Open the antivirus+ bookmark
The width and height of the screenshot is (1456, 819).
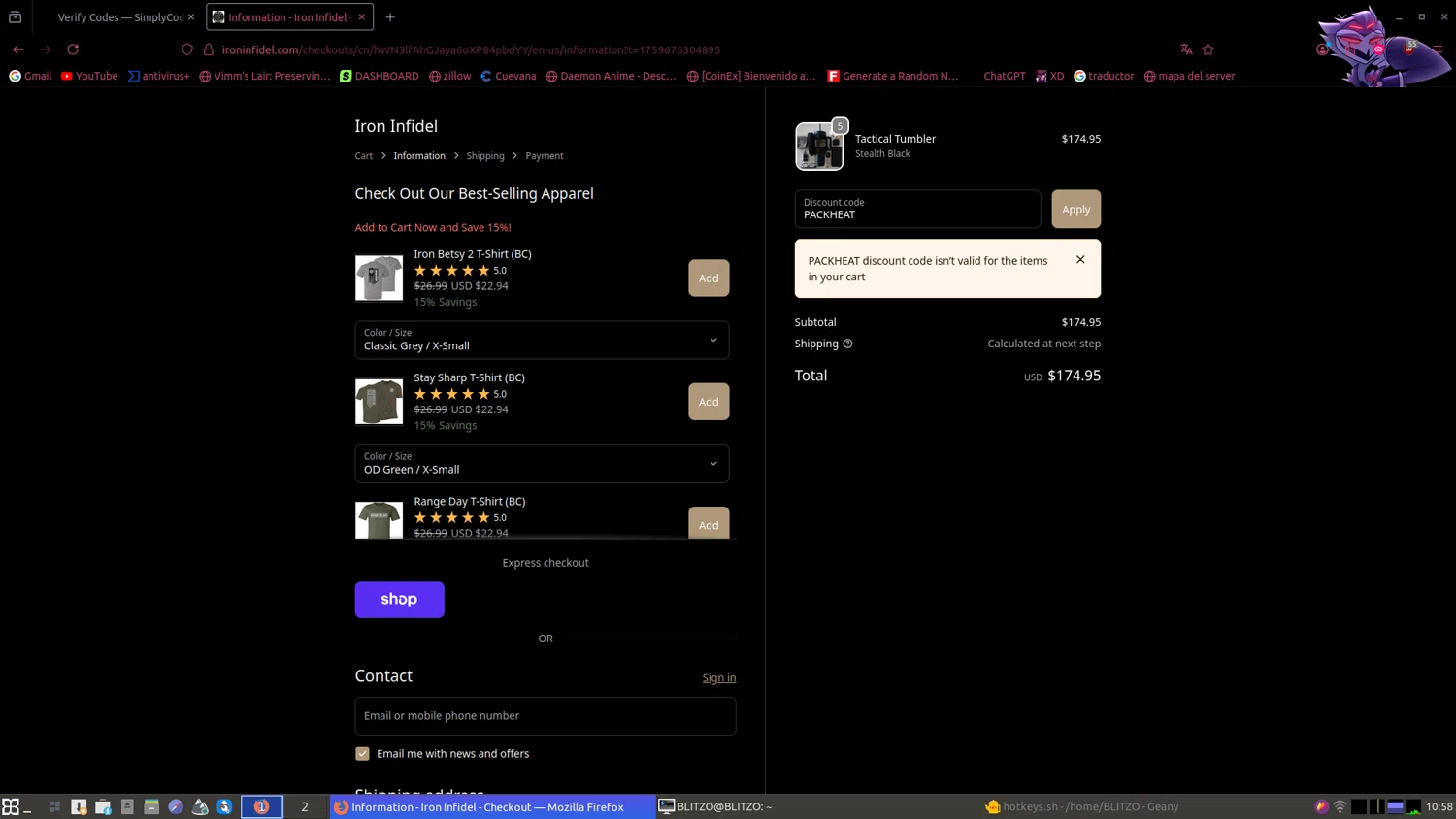pos(158,76)
